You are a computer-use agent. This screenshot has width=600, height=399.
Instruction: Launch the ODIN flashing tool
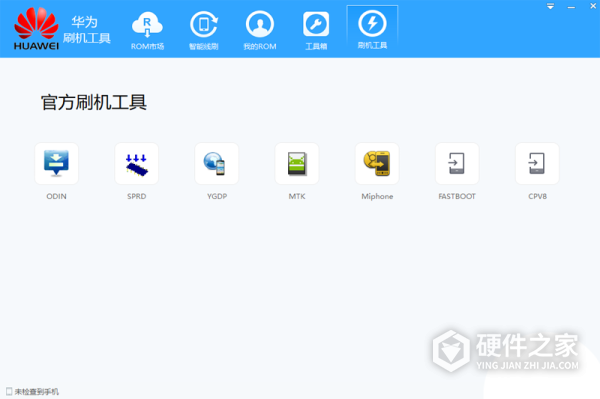pos(57,164)
